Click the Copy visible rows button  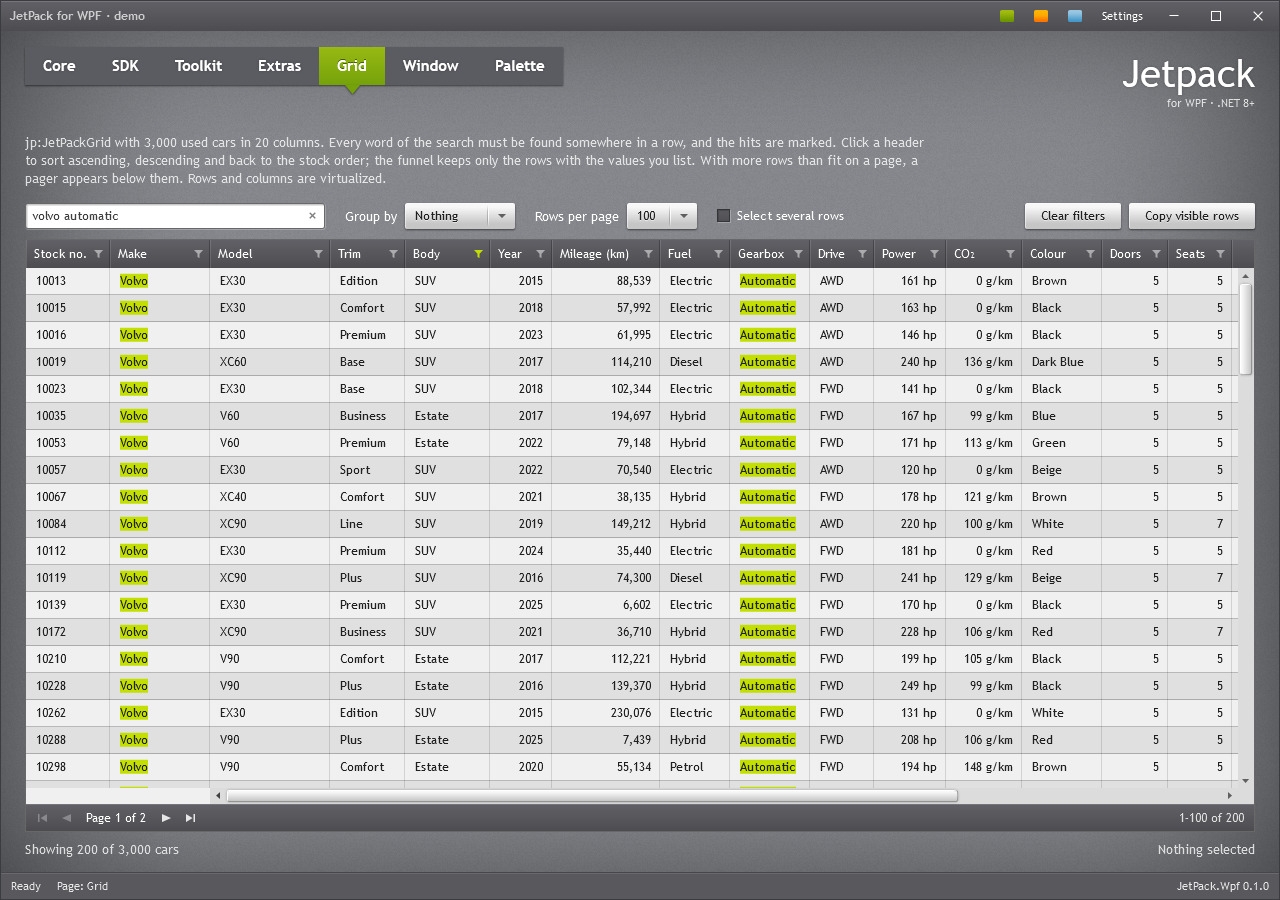1192,216
